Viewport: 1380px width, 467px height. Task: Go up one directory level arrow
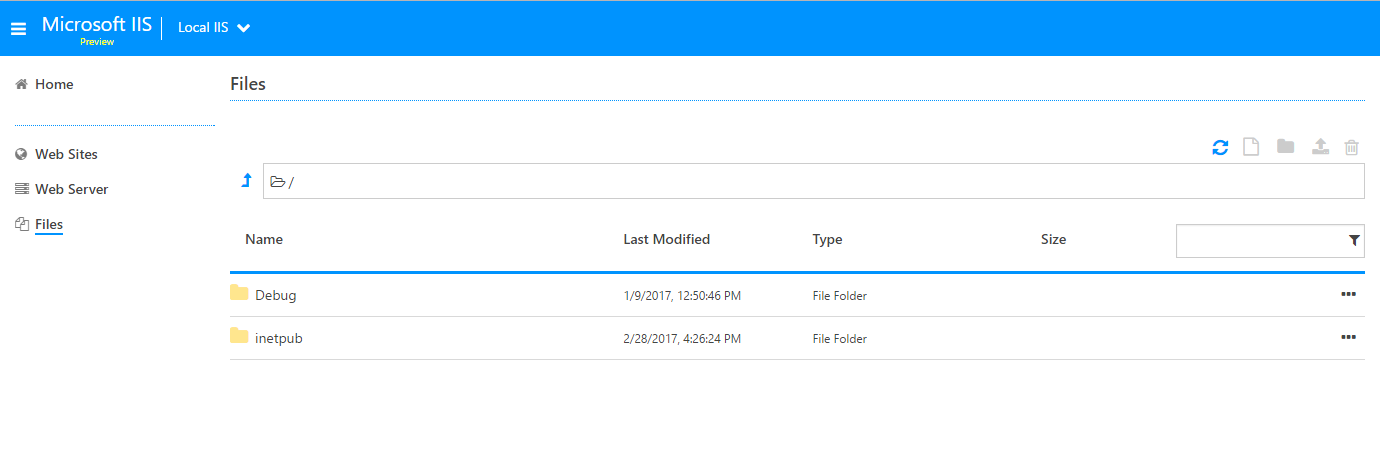tap(247, 181)
